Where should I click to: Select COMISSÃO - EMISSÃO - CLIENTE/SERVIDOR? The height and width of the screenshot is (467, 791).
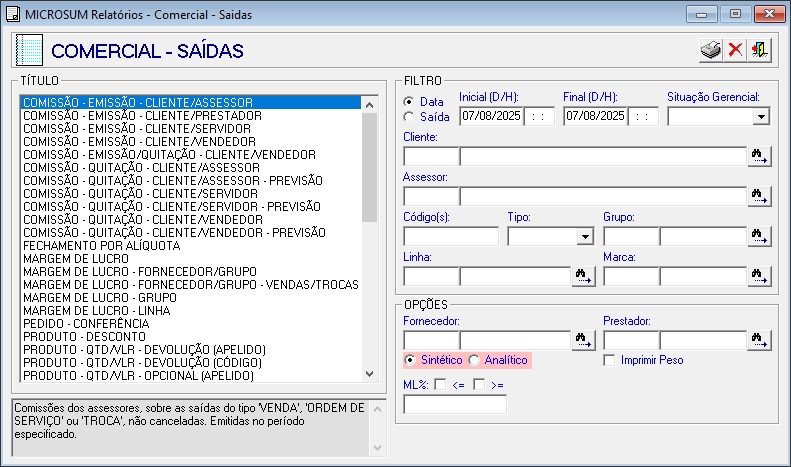click(x=191, y=129)
